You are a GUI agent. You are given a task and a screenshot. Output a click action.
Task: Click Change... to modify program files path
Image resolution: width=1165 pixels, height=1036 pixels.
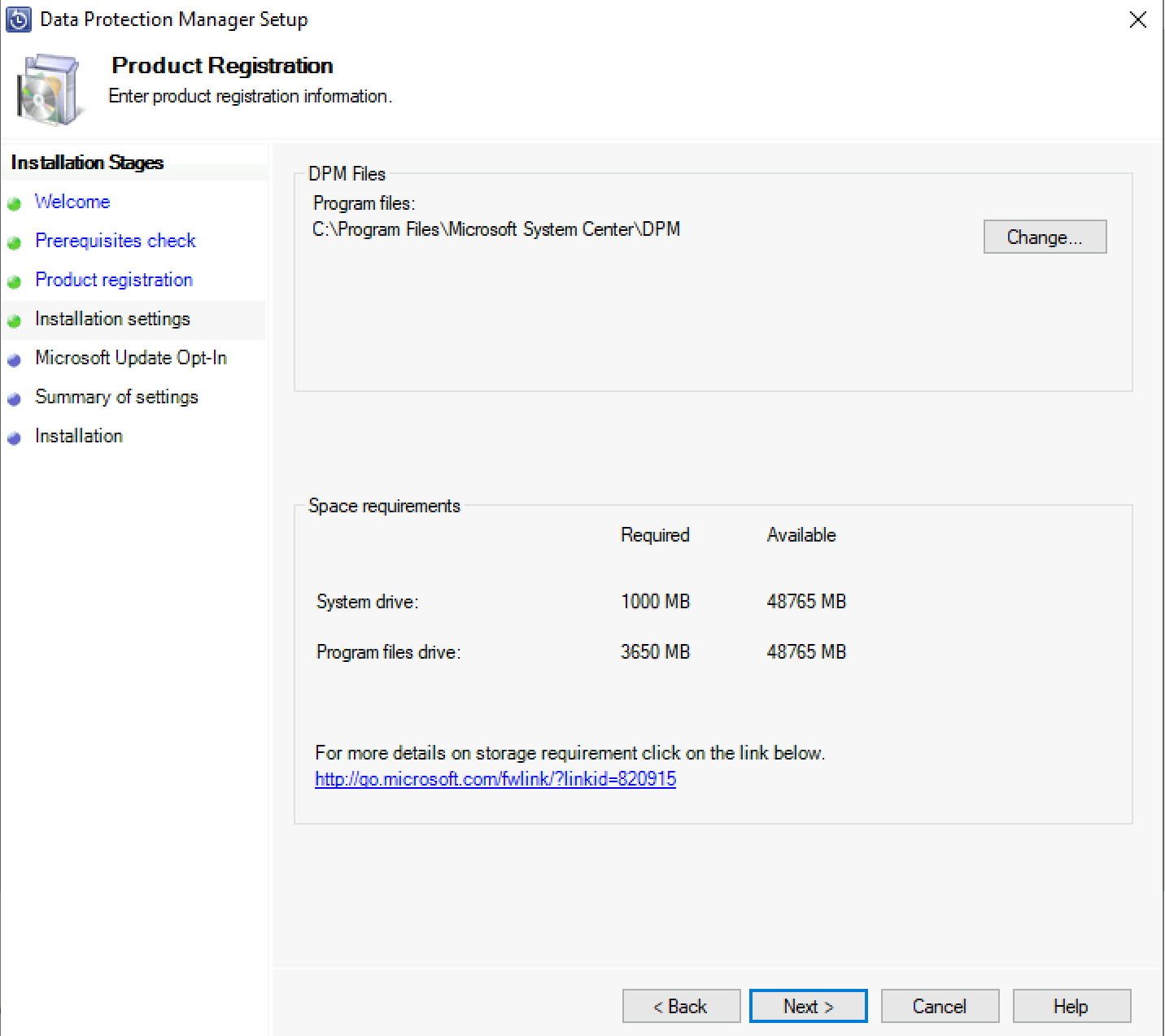coord(1045,237)
